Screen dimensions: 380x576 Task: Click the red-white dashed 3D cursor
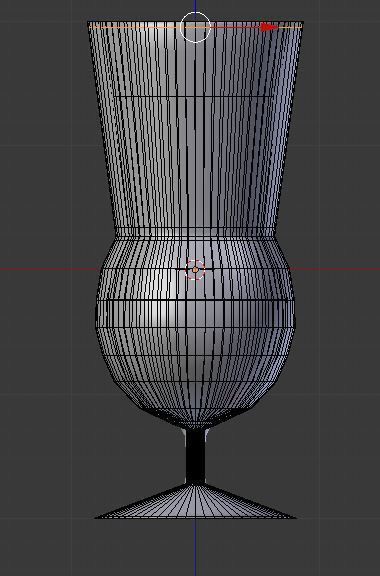click(x=195, y=270)
